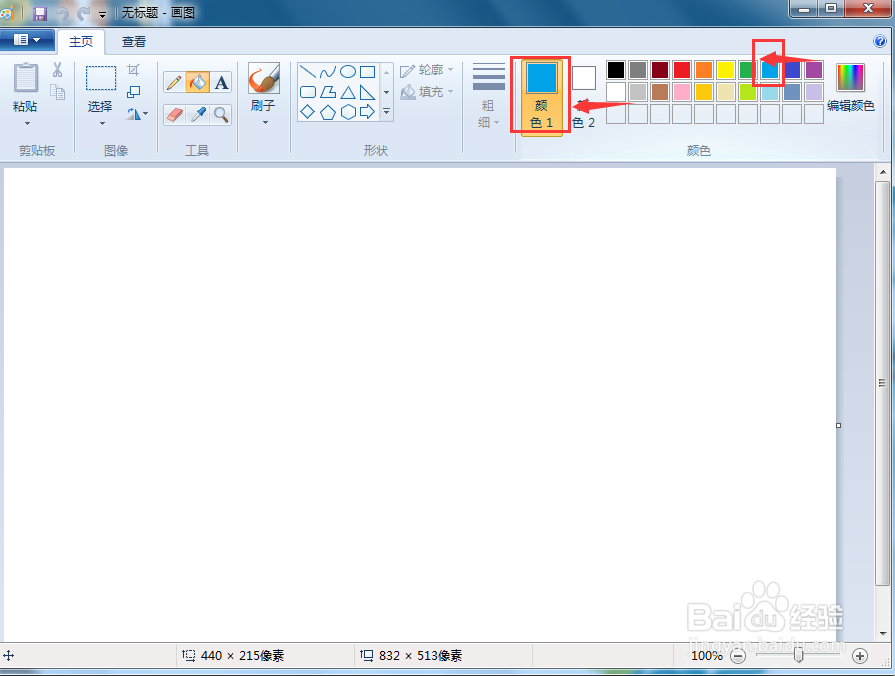This screenshot has height=676, width=895.
Task: Open the 选择 dropdown arrow
Action: (102, 123)
